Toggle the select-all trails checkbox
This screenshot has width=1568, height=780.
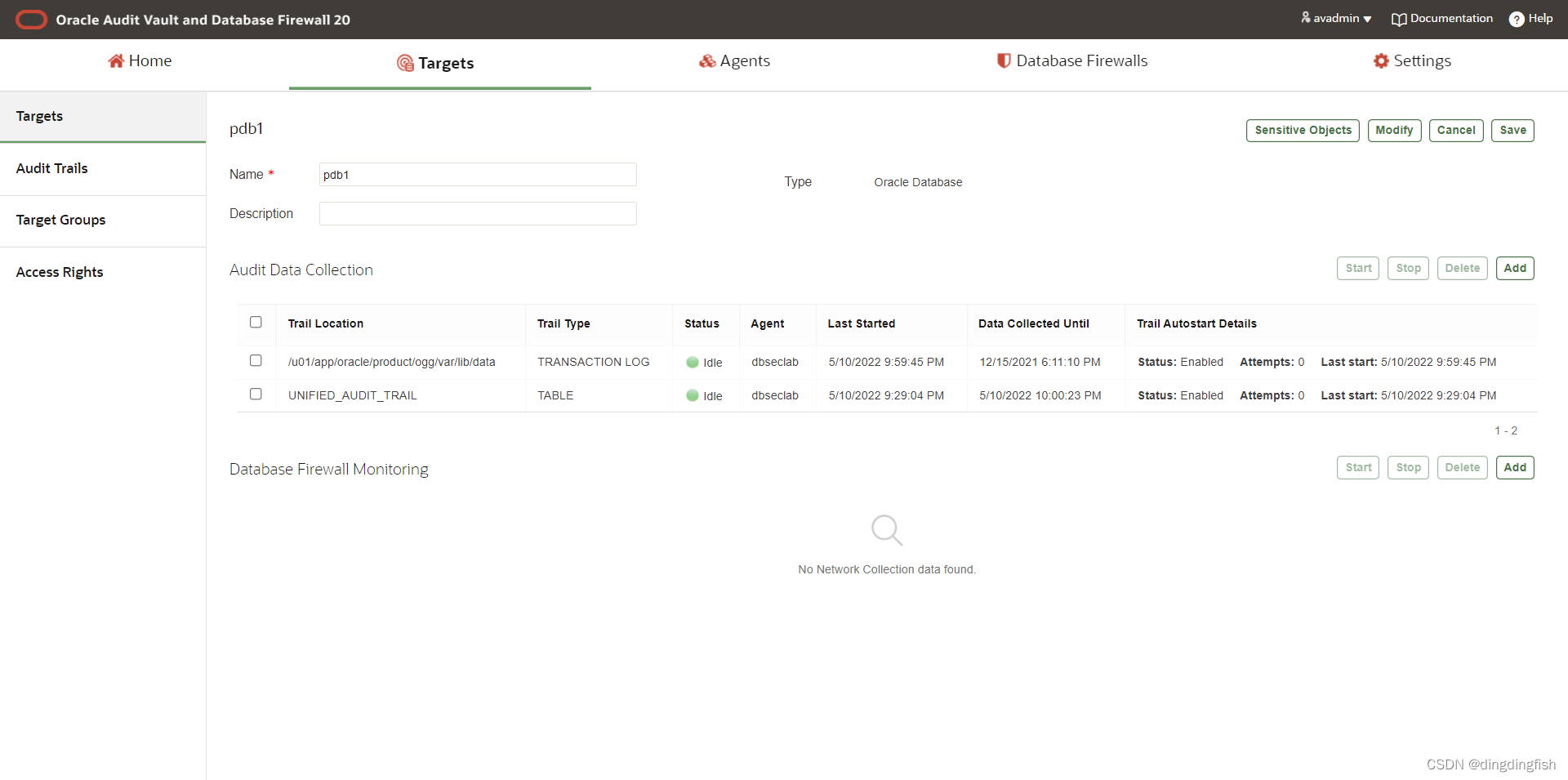tap(256, 322)
